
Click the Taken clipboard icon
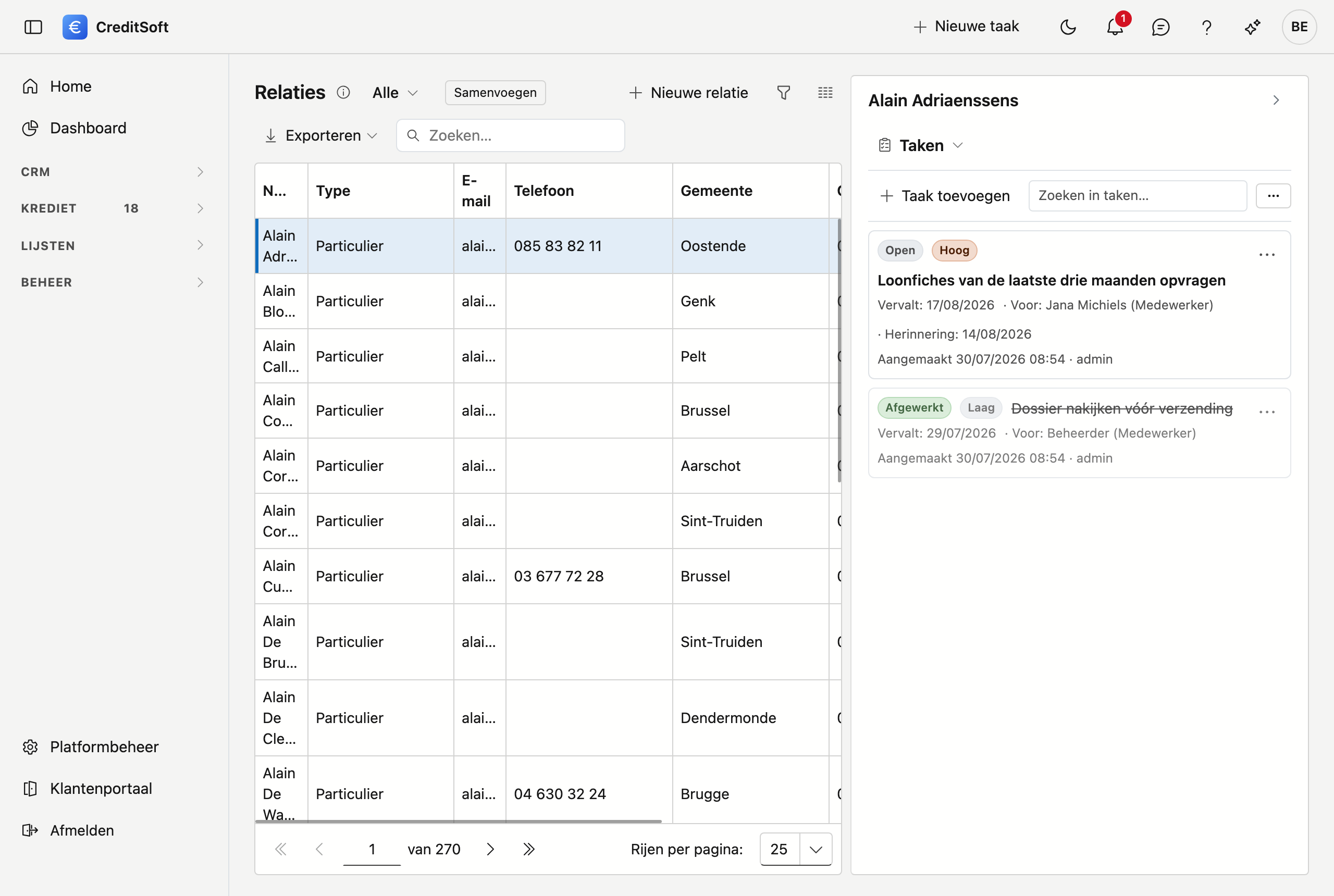(884, 146)
